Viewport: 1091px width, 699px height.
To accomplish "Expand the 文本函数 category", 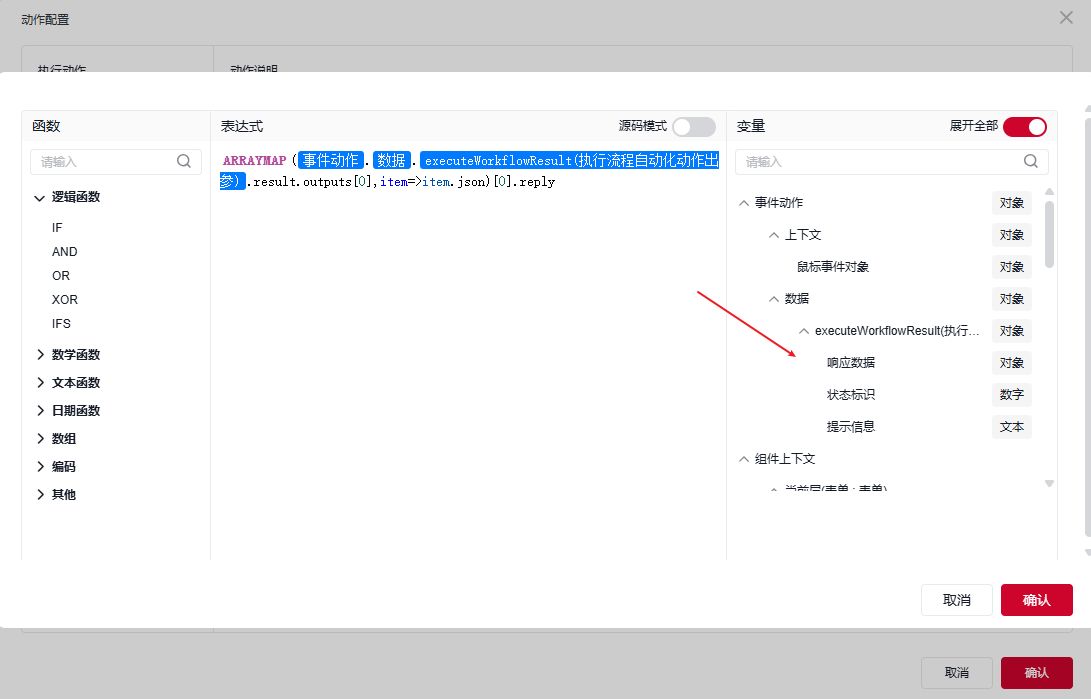I will (x=40, y=383).
